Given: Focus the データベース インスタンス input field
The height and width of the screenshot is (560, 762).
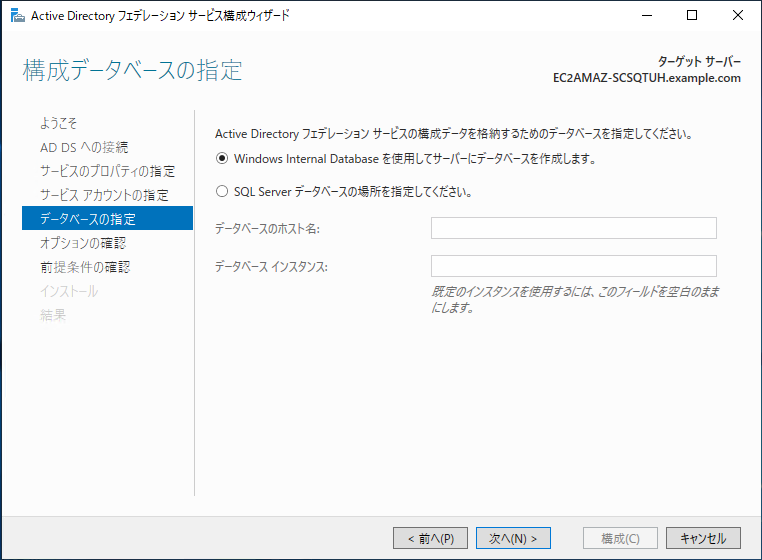Looking at the screenshot, I should (573, 266).
